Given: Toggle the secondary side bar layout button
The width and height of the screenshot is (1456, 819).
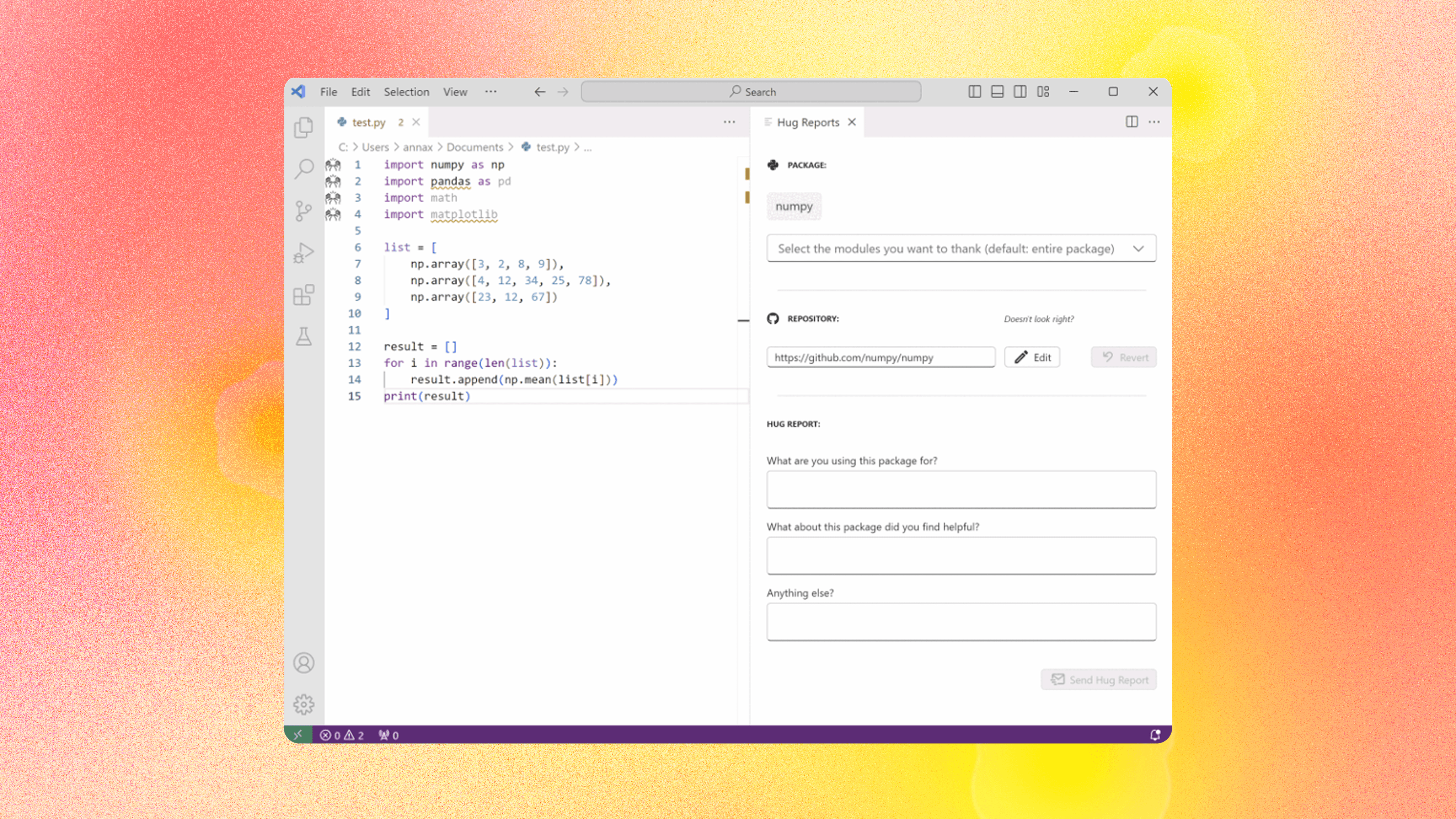Looking at the screenshot, I should [x=1019, y=92].
